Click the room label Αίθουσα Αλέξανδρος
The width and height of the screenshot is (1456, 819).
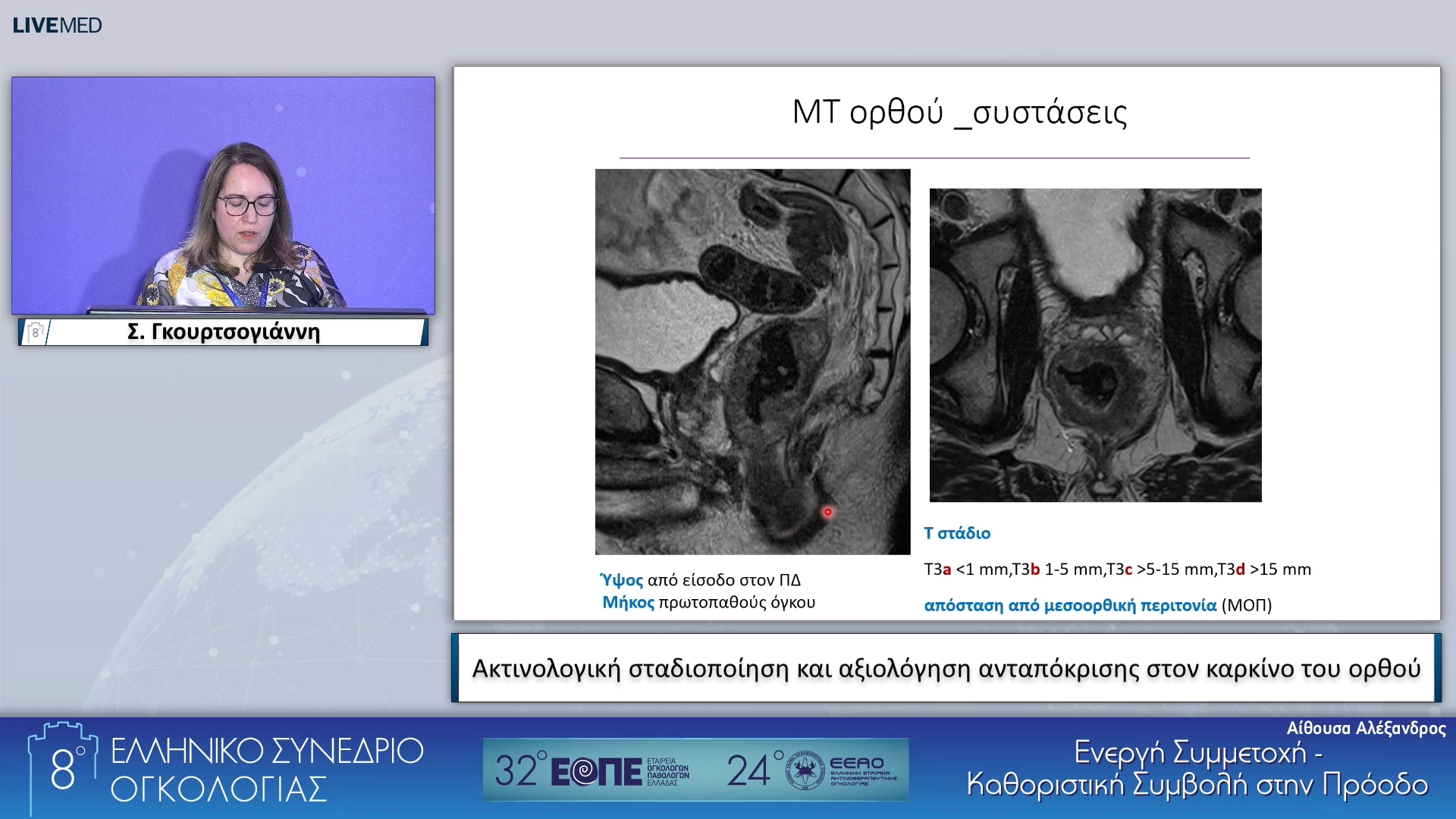point(1366,728)
